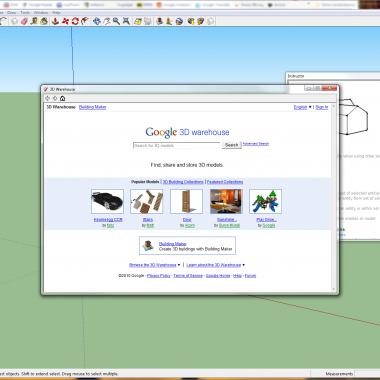Open the Window menu

[x=41, y=13]
